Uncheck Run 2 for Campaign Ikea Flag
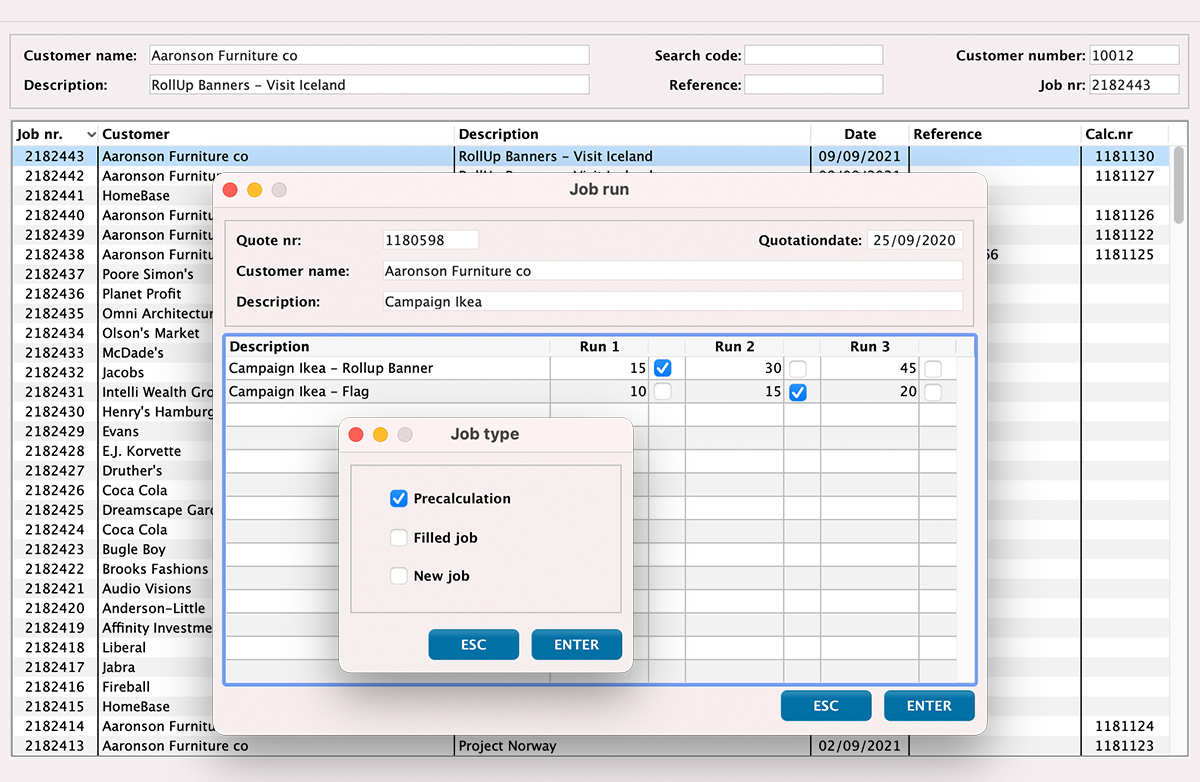This screenshot has height=782, width=1200. coord(797,392)
